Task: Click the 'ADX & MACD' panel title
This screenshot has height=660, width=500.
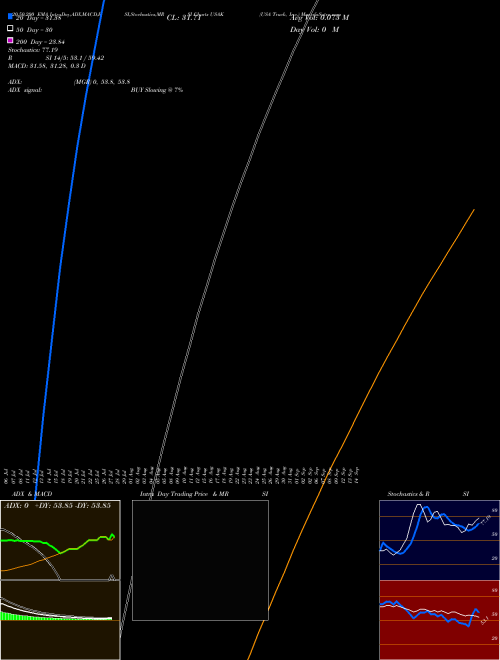Action: point(32,494)
